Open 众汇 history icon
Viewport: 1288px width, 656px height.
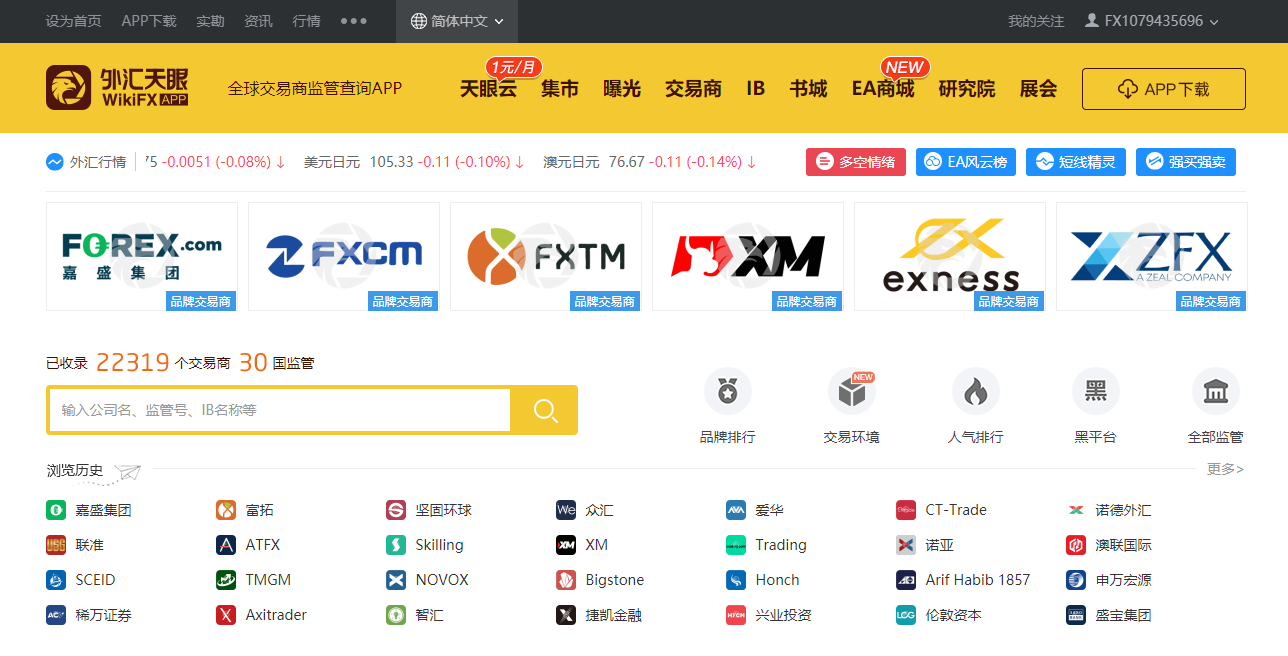click(x=566, y=510)
